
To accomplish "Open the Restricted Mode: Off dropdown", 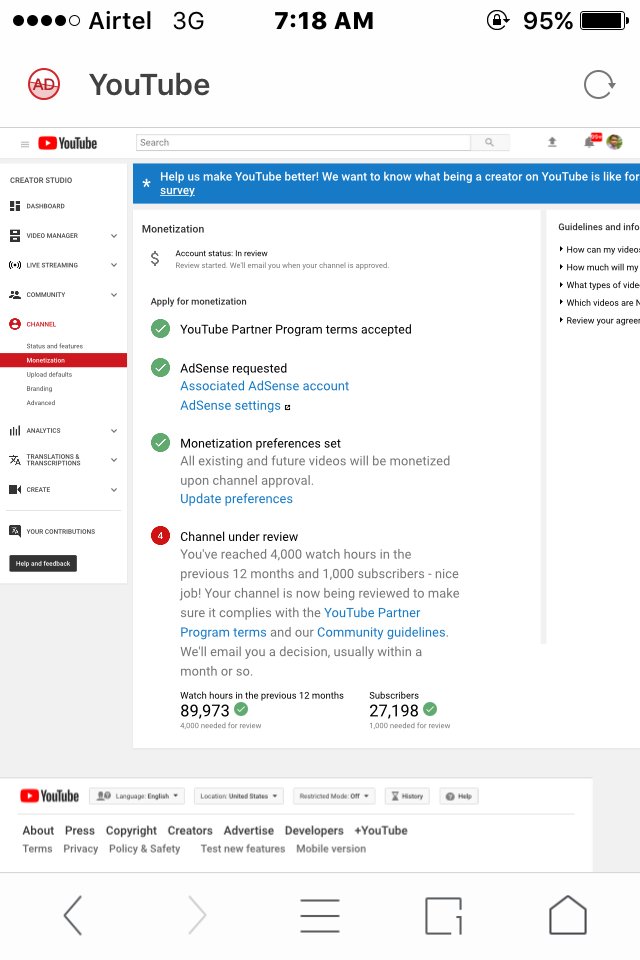I will point(334,796).
